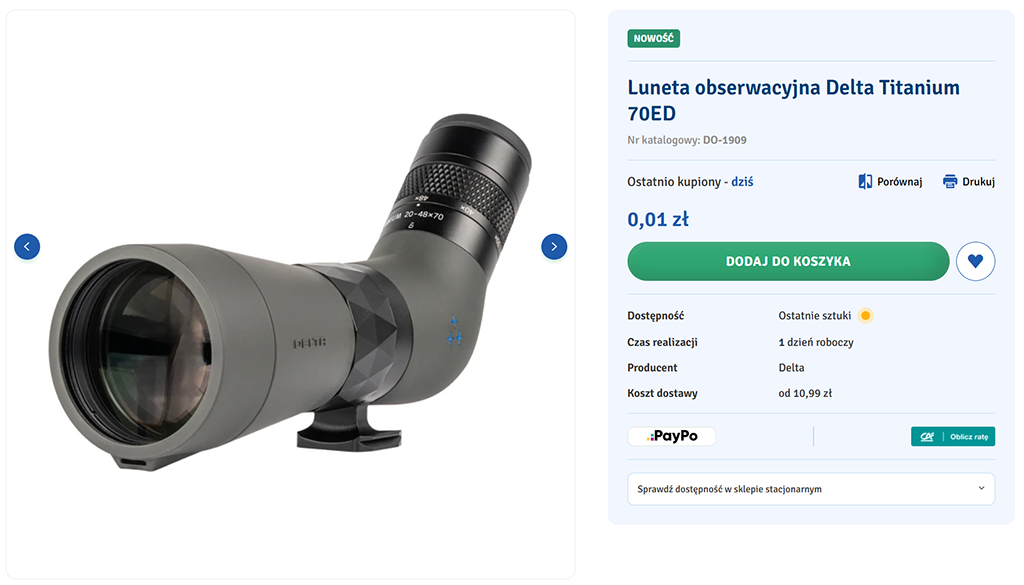The width and height of the screenshot is (1024, 585).
Task: Click the Porównaj compare icon
Action: (866, 182)
